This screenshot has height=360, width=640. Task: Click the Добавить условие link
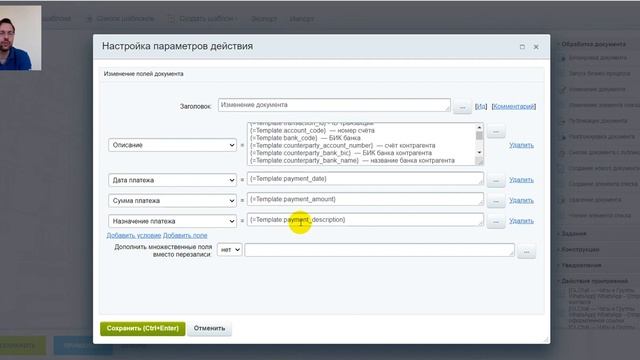pyautogui.click(x=134, y=236)
